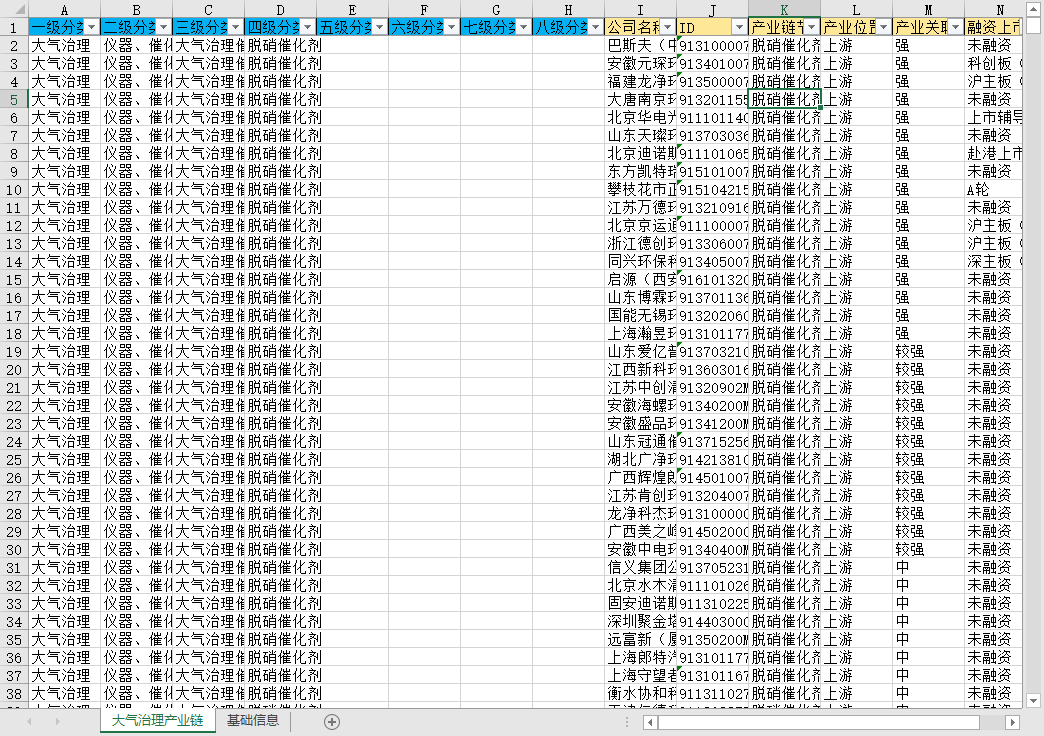Open the 八级分类 filter dropdown
Image resolution: width=1044 pixels, height=736 pixels.
point(595,27)
